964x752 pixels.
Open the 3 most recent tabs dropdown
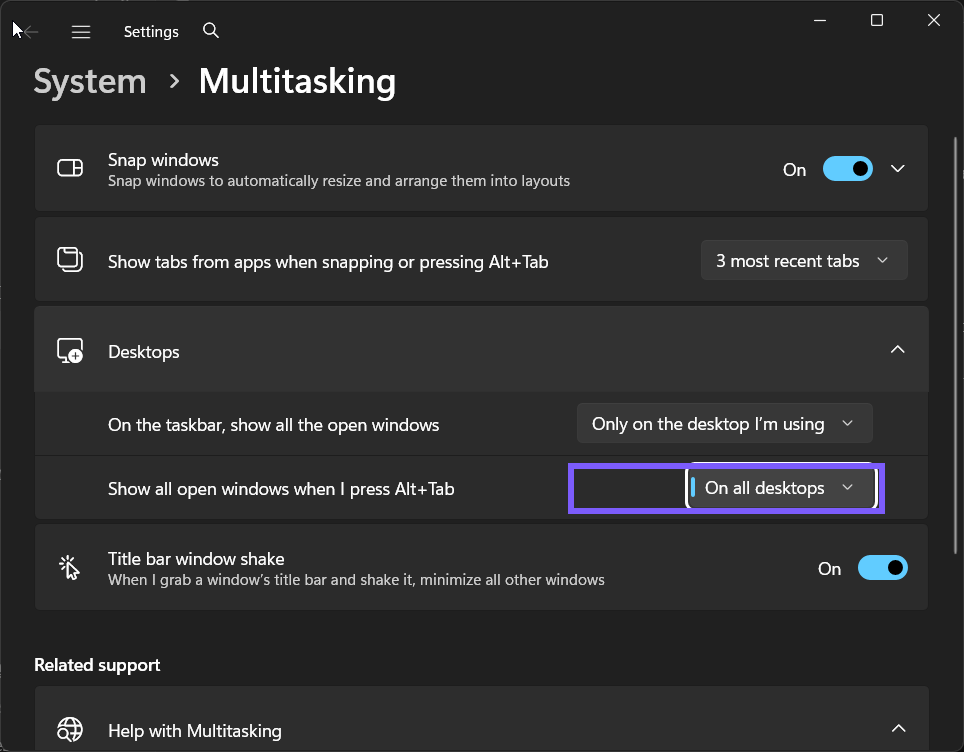click(804, 260)
